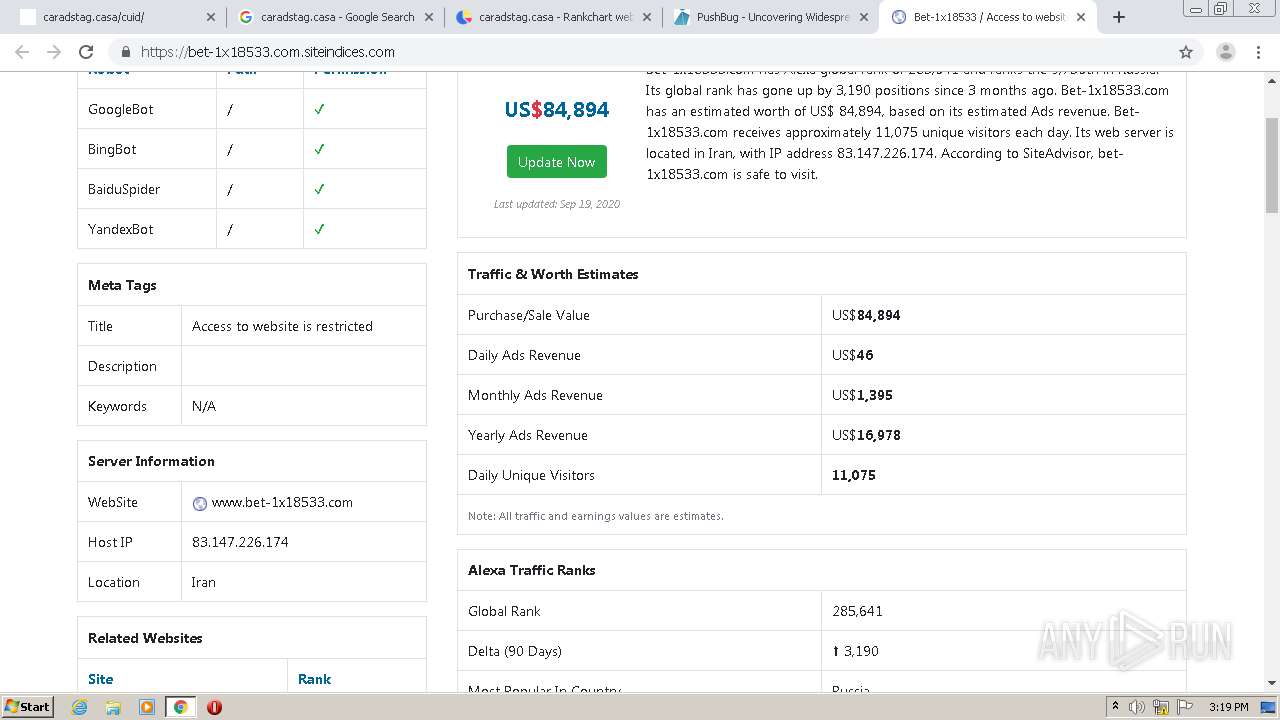The height and width of the screenshot is (720, 1280).
Task: Click BaiduSpider permission checkmark
Action: (319, 189)
